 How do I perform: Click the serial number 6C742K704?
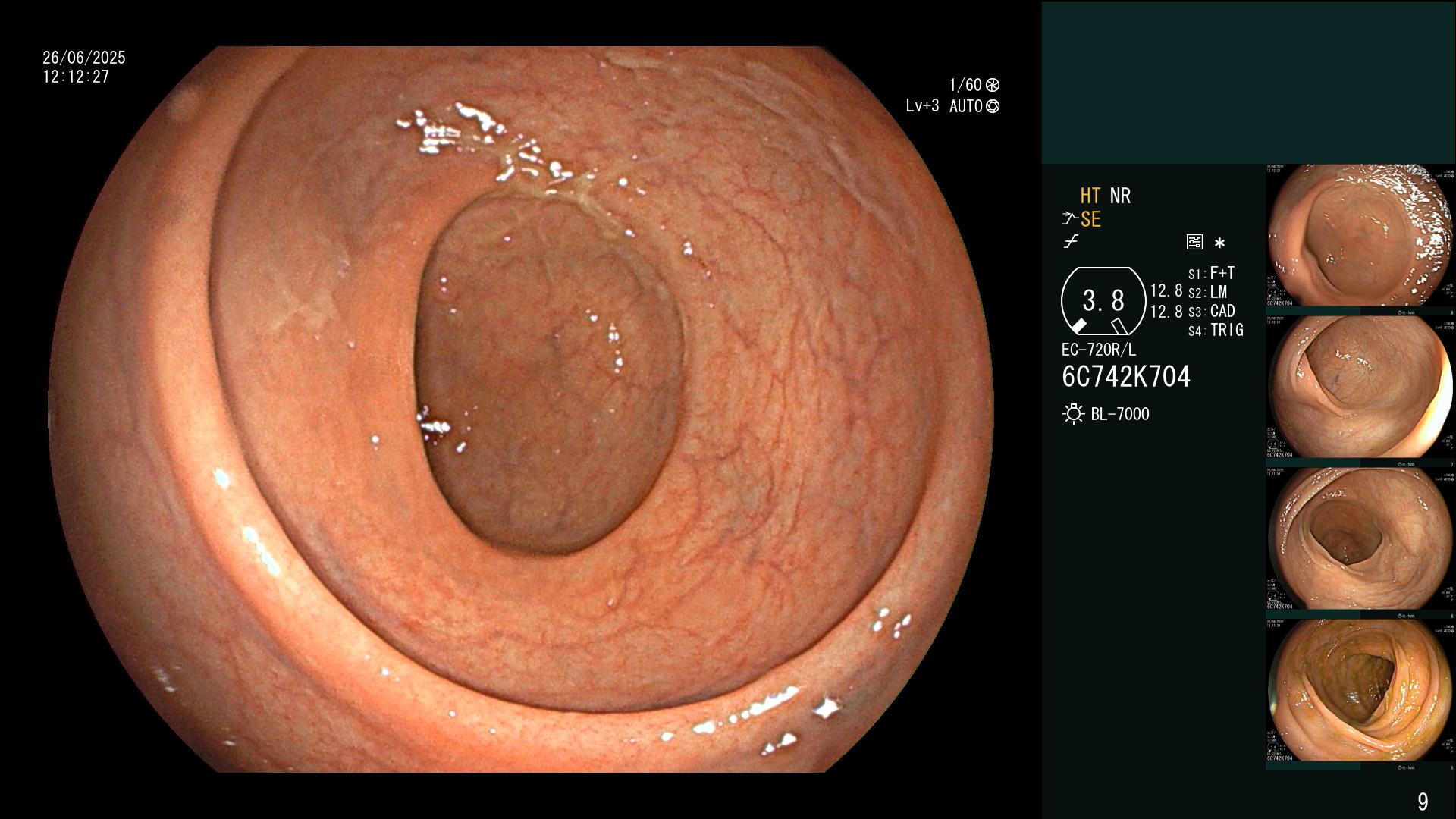tap(1126, 377)
